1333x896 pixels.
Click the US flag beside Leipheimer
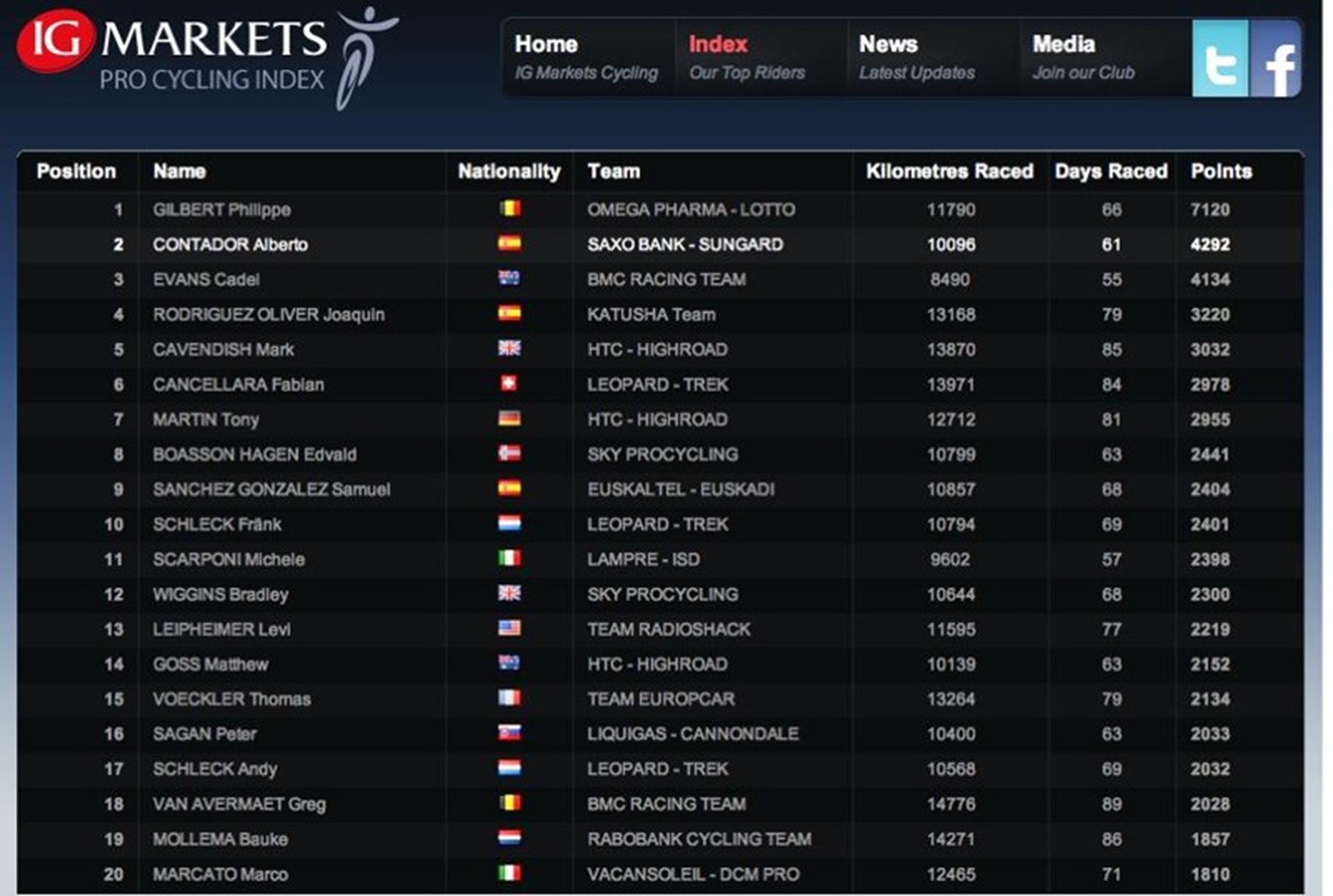[x=510, y=629]
